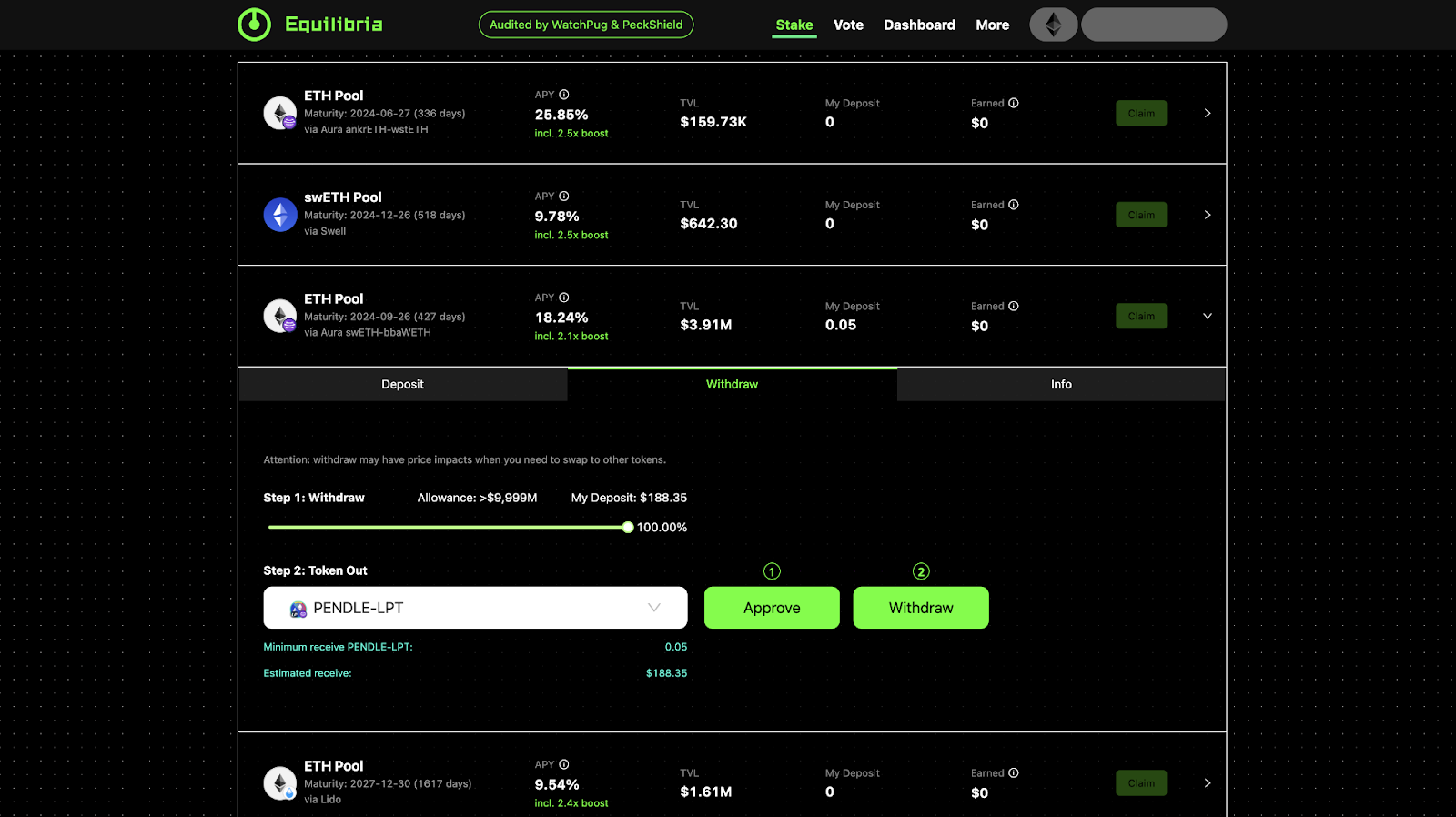Click Maturity: 2027-12-30 (1617 days) text
Viewport: 1456px width, 817px height.
[388, 783]
